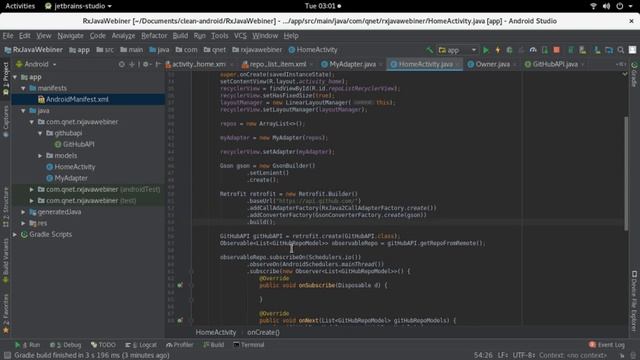The image size is (640, 360).
Task: Hide the Project panel with hide icon
Action: pos(158,64)
